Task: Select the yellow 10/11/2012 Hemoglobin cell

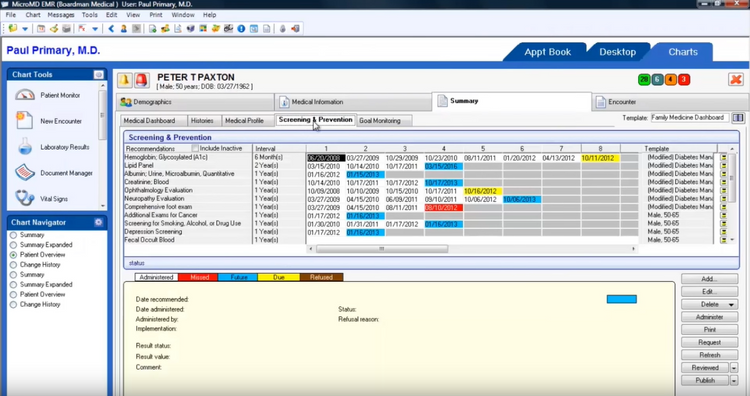Action: coord(600,158)
